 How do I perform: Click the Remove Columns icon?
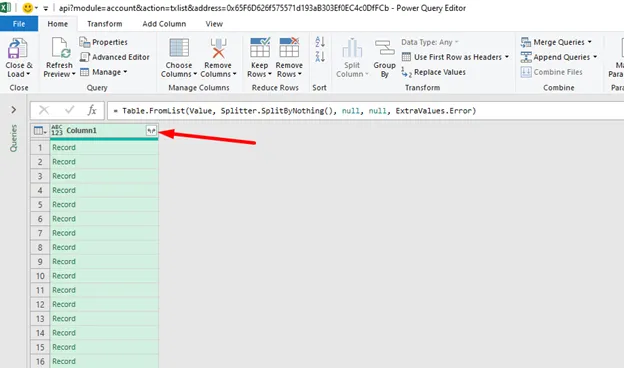coord(218,48)
